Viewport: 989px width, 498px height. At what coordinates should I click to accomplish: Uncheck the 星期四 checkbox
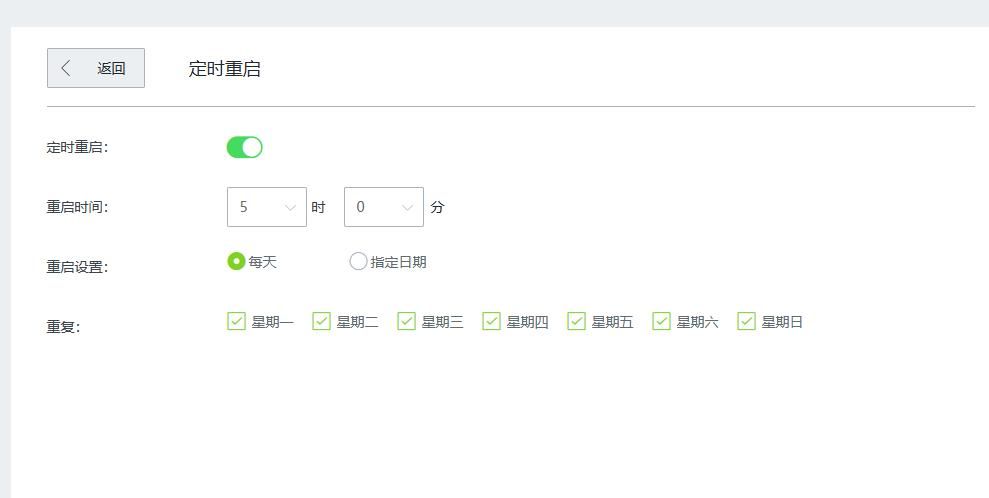[491, 321]
